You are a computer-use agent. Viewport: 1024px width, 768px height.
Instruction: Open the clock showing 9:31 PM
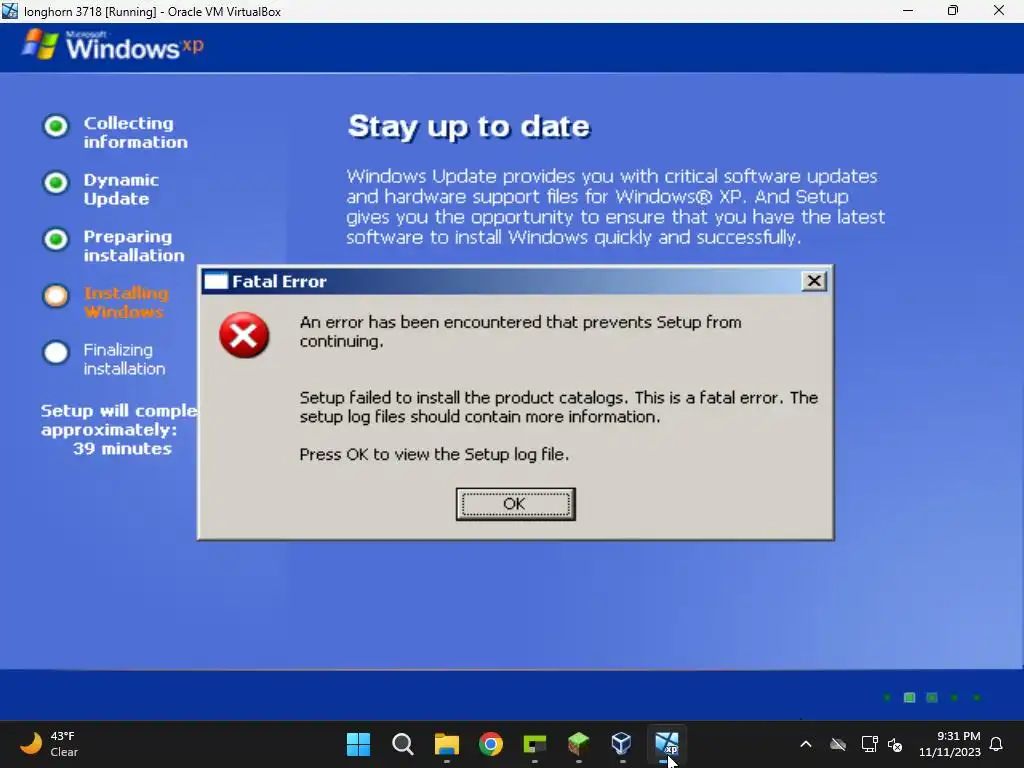tap(950, 744)
